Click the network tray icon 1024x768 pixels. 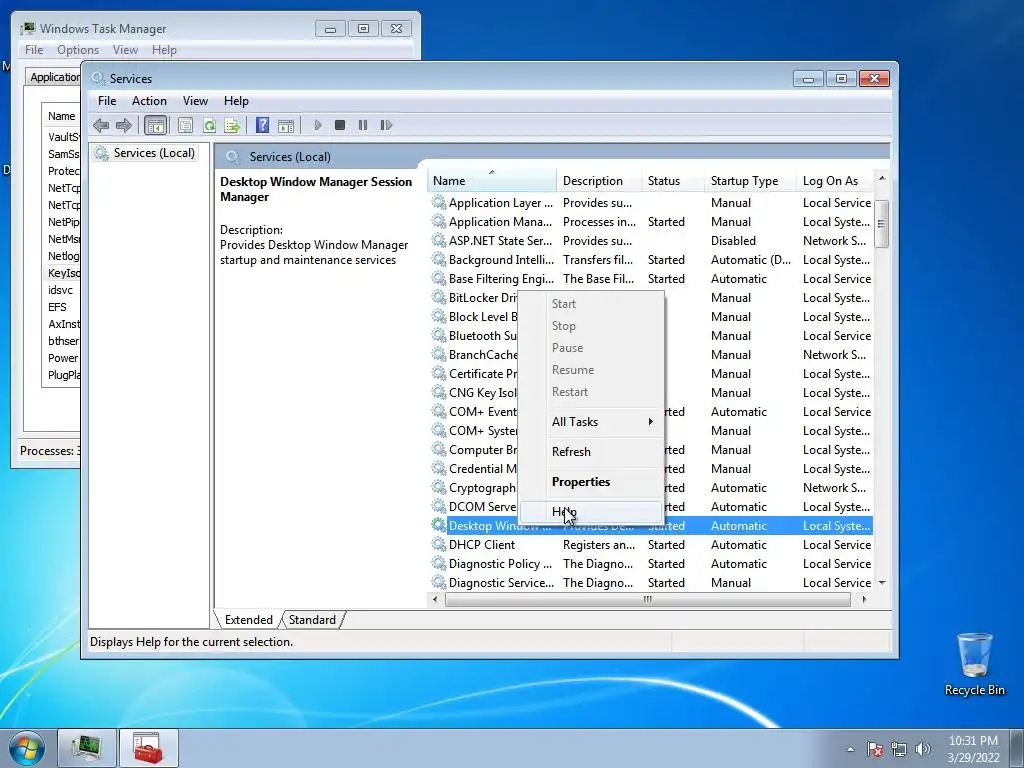click(899, 749)
